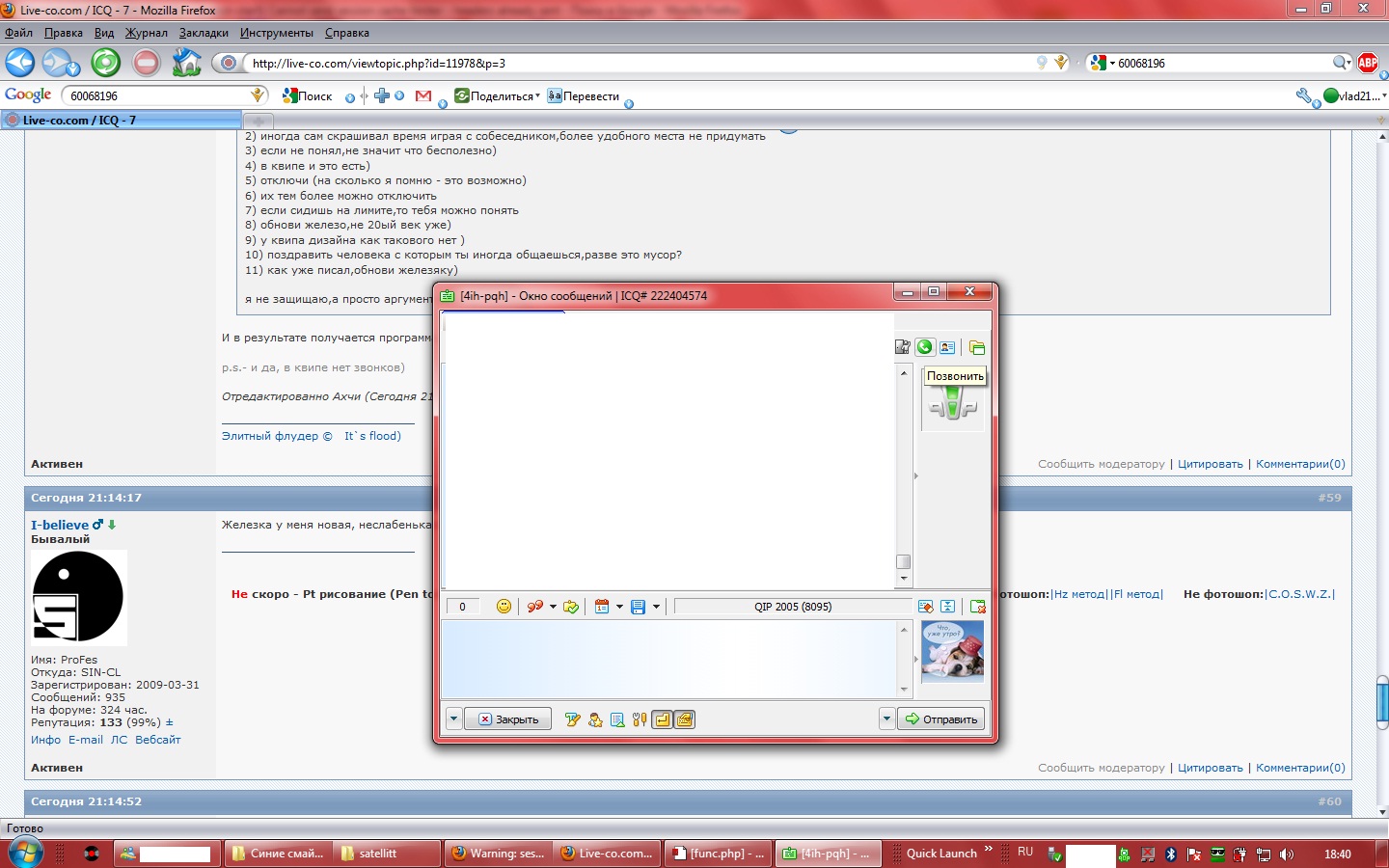Open the Цитировать link in post #59
The width and height of the screenshot is (1389, 868).
[x=1210, y=768]
